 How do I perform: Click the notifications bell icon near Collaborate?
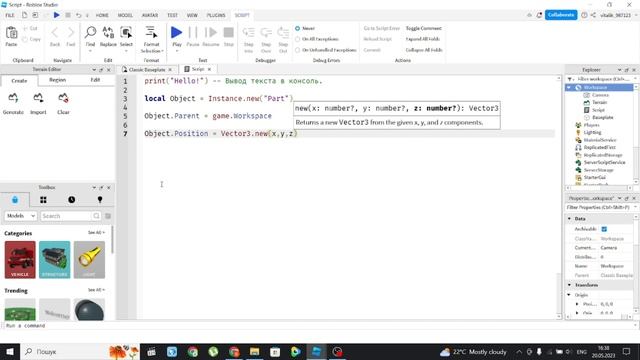540,15
